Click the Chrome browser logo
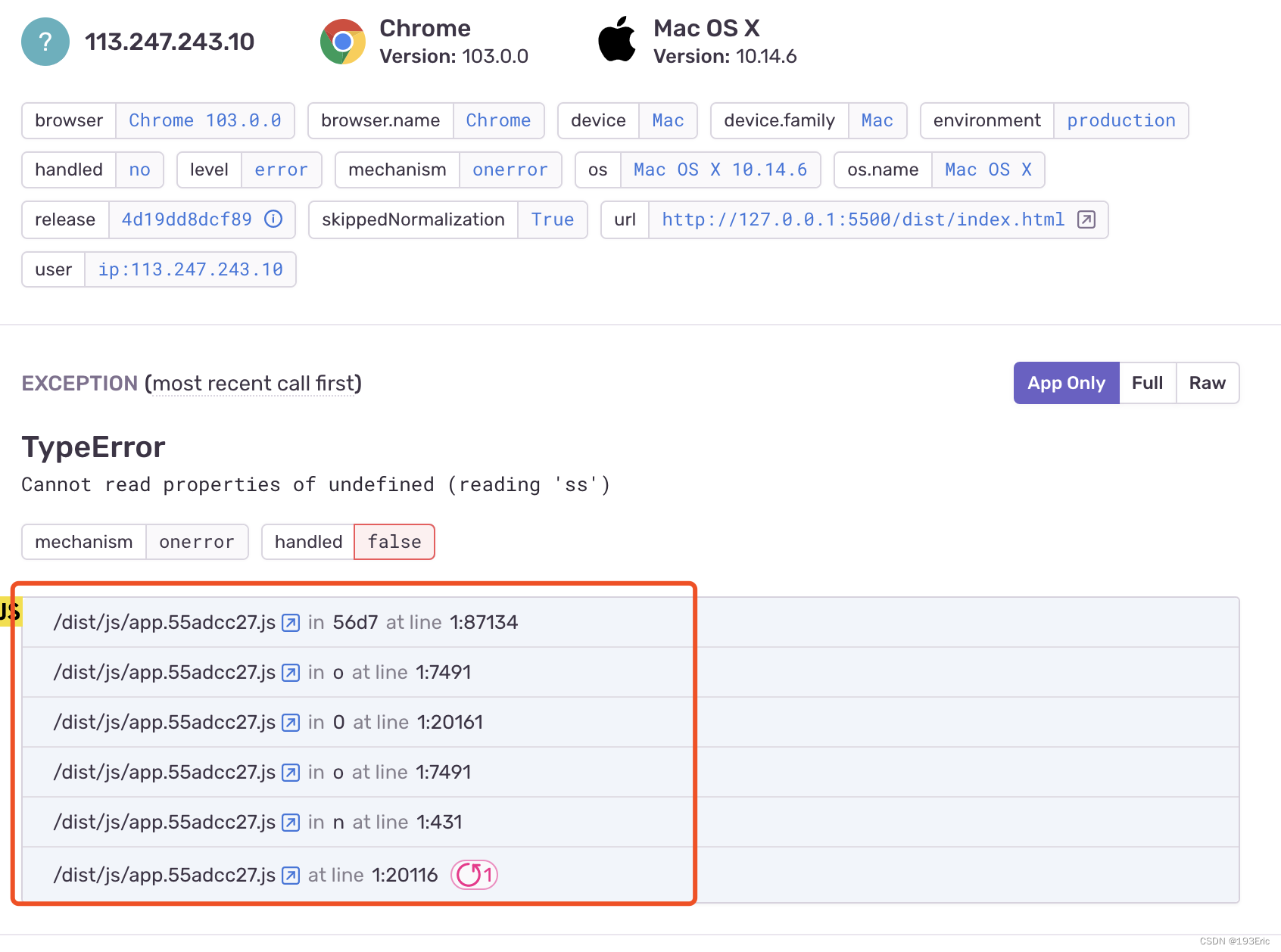Screen dimensions: 1281x952 coord(343,42)
